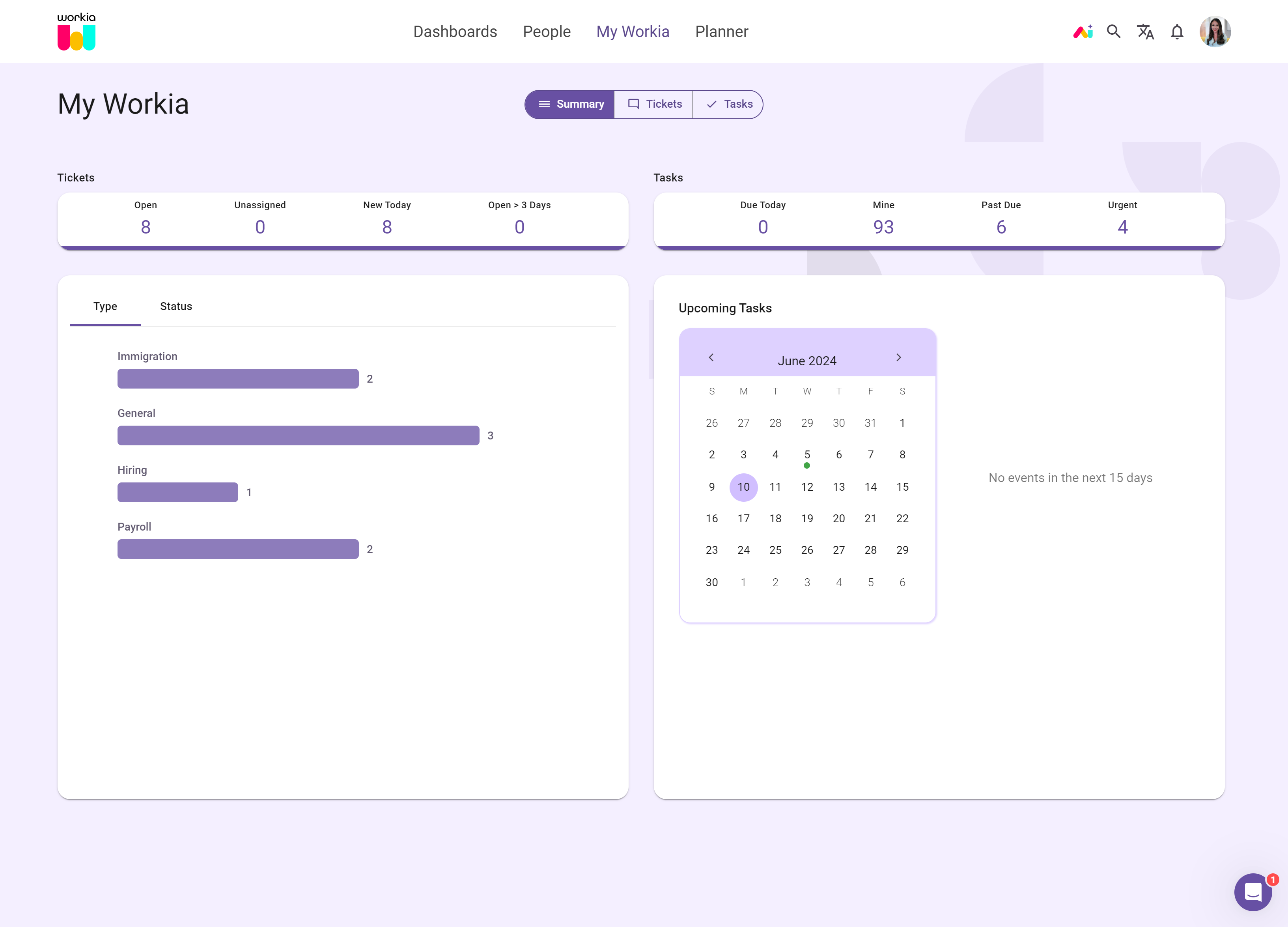
Task: Click the My Workia page heading
Action: [x=123, y=105]
